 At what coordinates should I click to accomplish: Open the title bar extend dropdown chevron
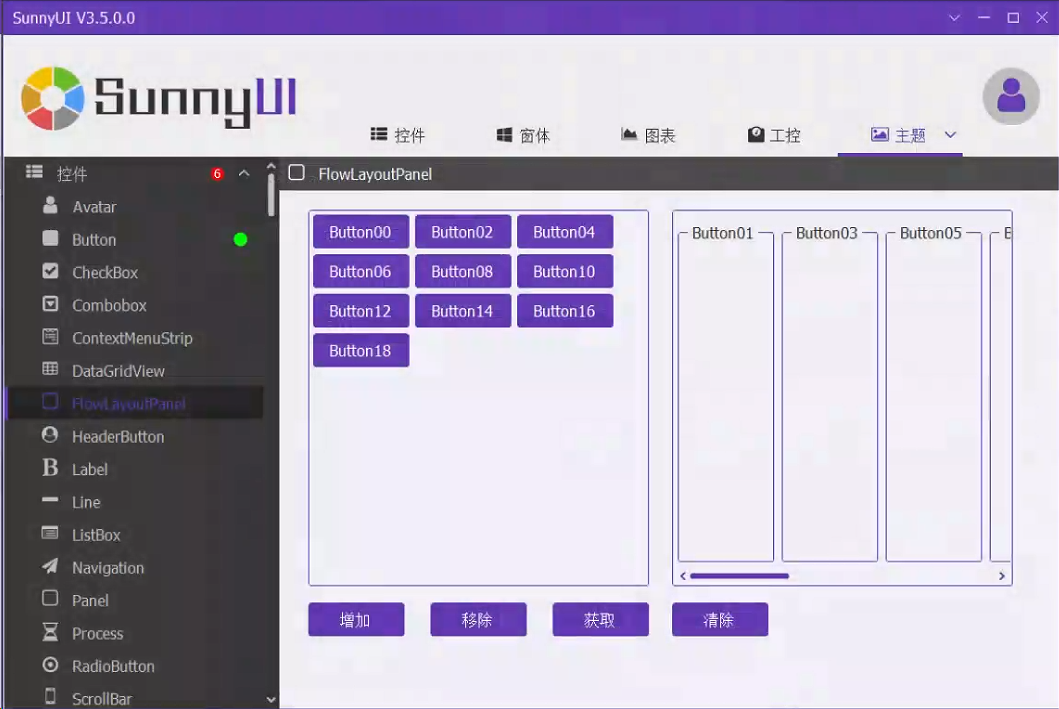coord(954,18)
